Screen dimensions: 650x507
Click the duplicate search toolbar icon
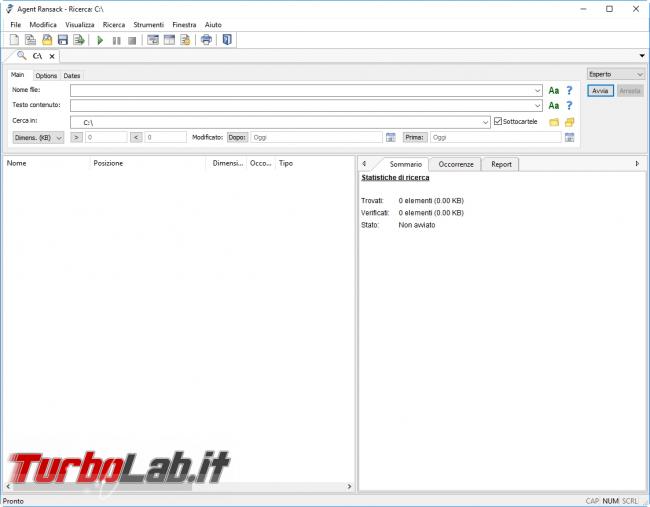(x=30, y=40)
